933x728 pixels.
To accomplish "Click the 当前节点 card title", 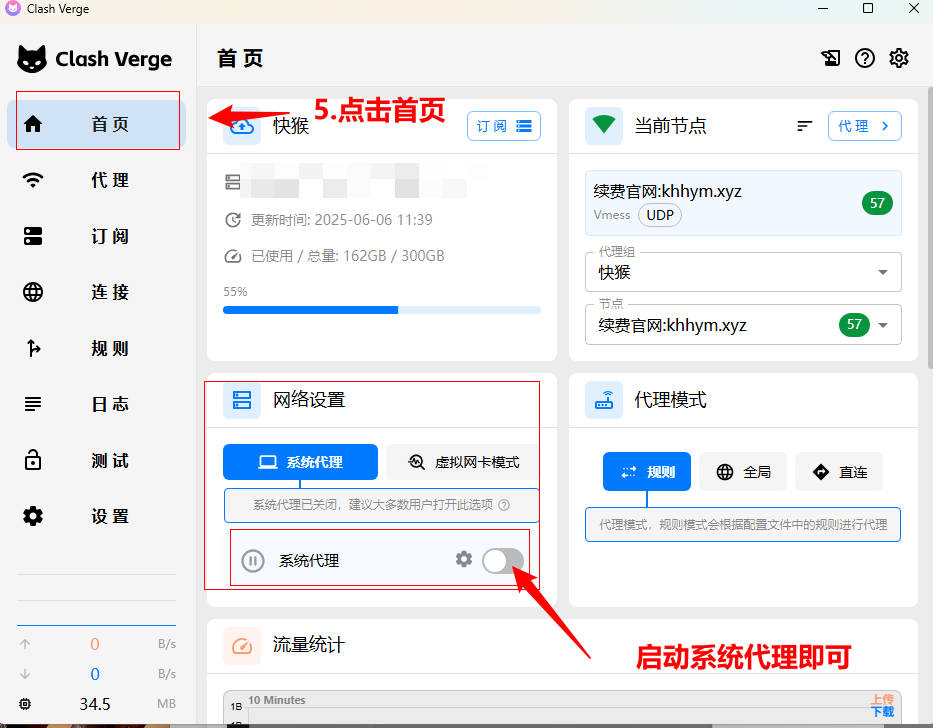I will pyautogui.click(x=671, y=126).
